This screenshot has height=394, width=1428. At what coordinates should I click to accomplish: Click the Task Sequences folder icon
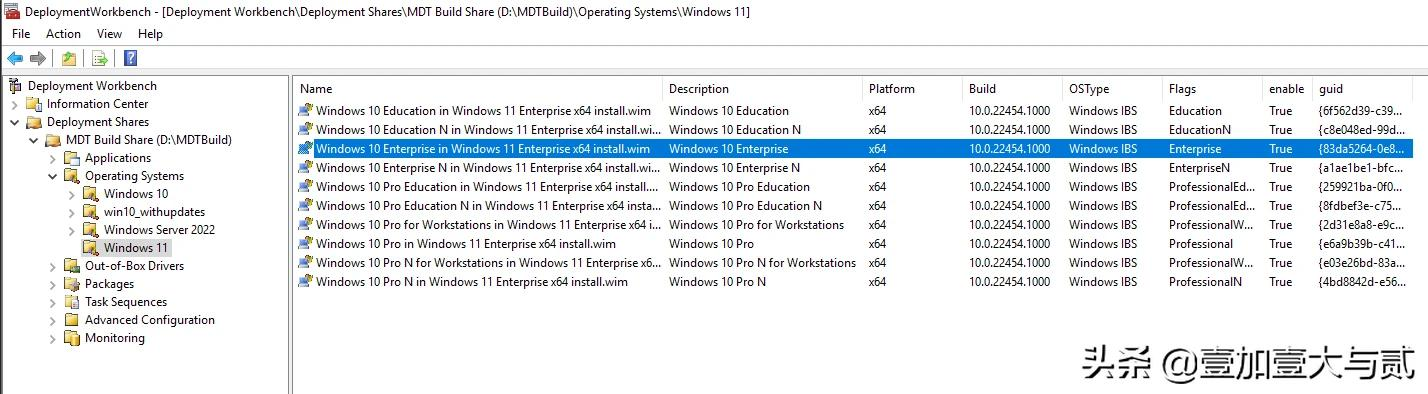72,302
